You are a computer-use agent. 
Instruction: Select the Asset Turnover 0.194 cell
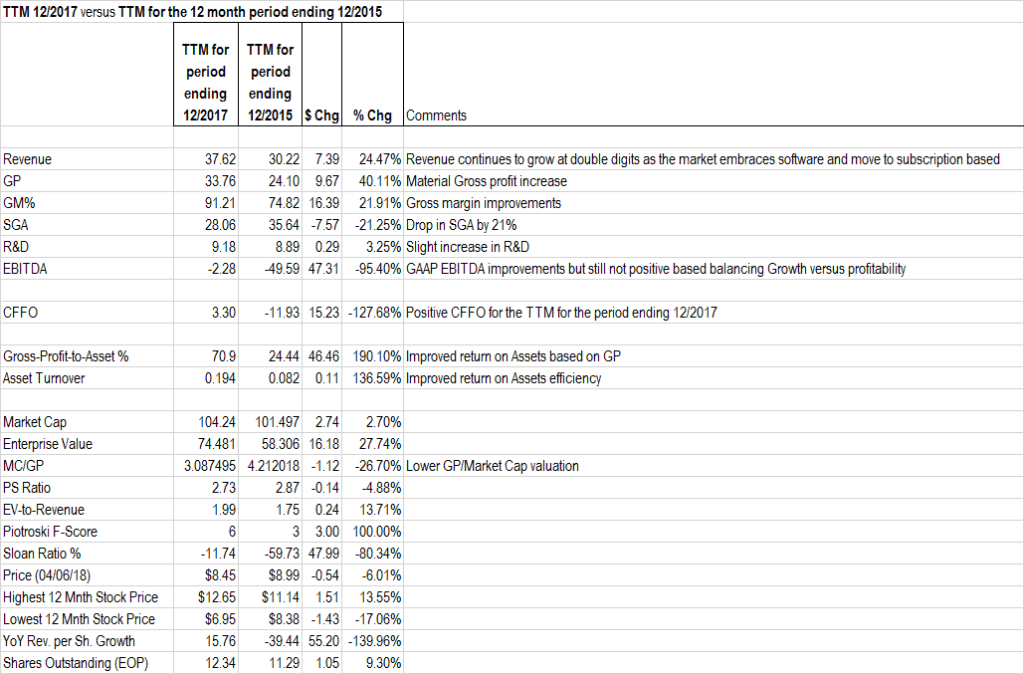click(219, 379)
